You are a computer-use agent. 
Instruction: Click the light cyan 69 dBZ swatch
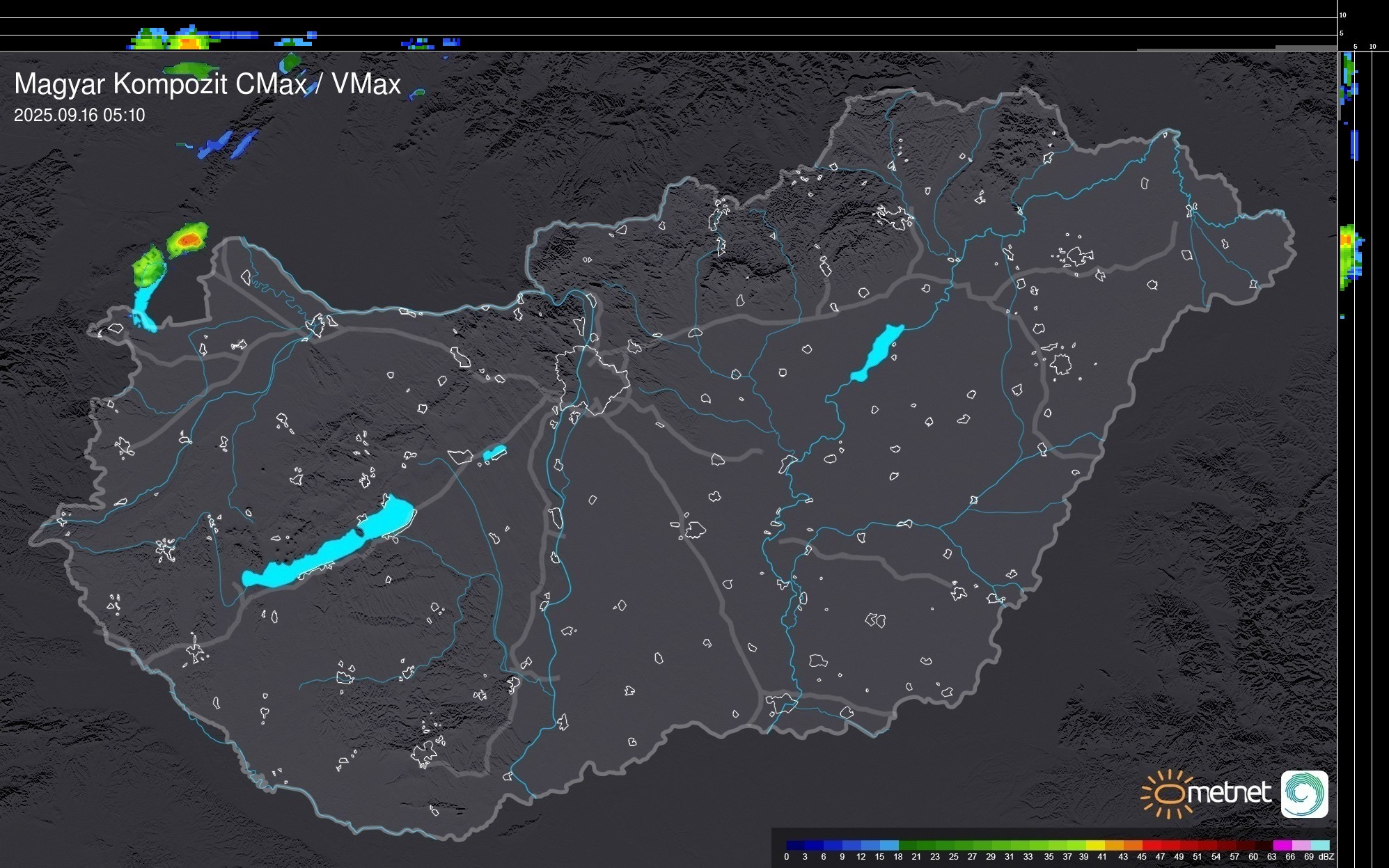click(x=1319, y=845)
